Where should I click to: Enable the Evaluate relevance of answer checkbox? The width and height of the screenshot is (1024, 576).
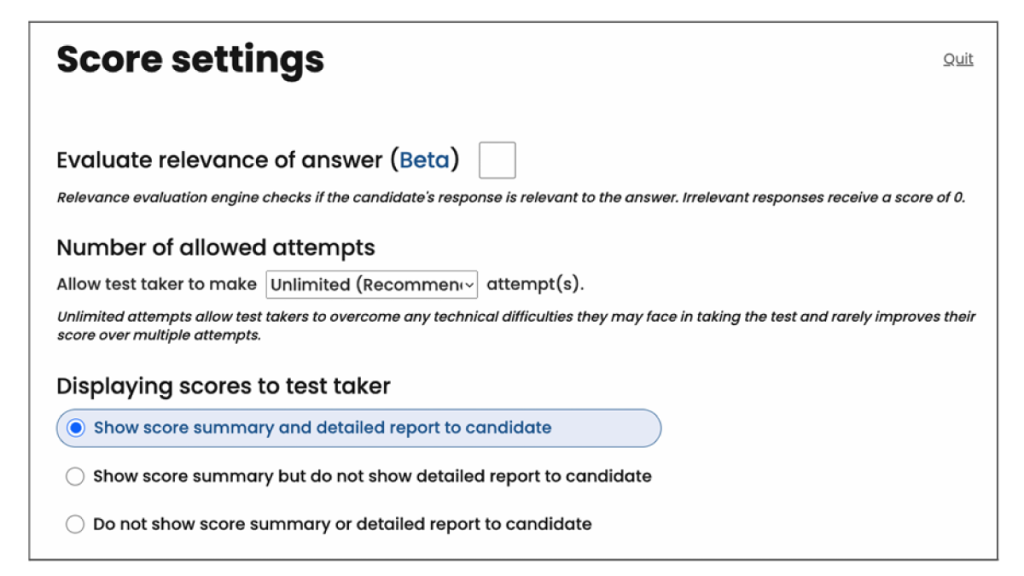pos(497,160)
